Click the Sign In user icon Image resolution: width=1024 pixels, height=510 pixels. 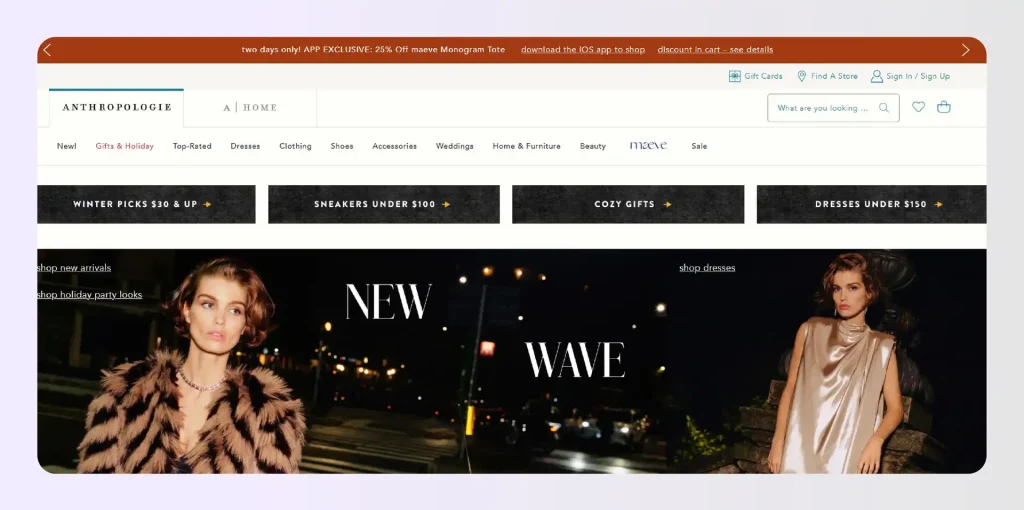click(x=876, y=76)
